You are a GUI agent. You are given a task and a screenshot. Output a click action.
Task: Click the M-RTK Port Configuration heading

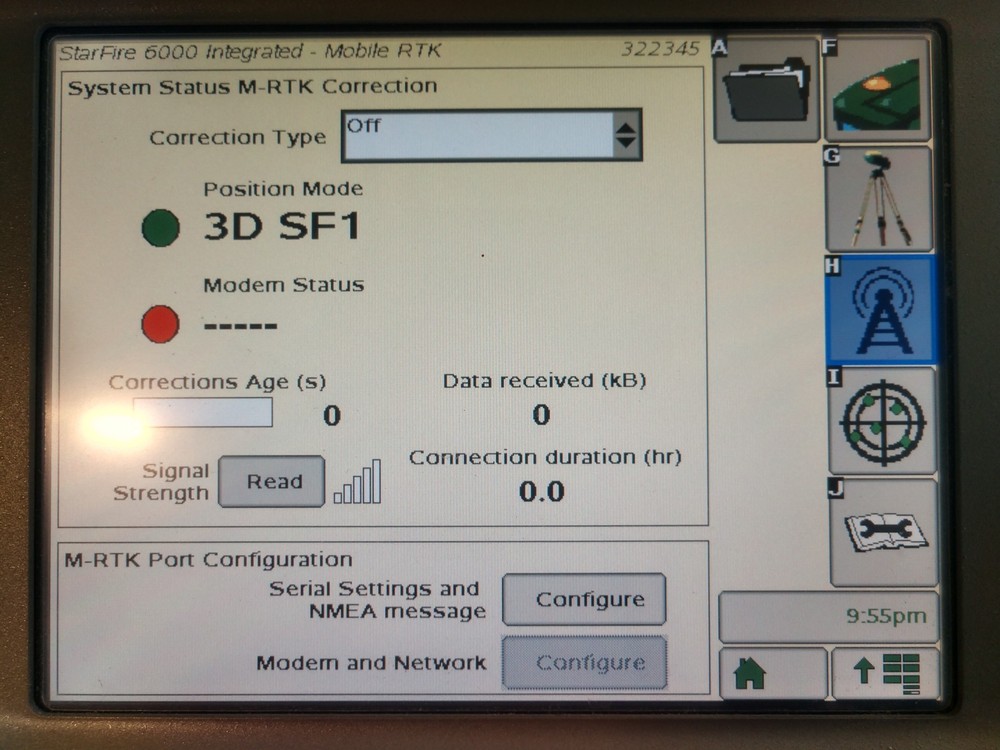(209, 560)
